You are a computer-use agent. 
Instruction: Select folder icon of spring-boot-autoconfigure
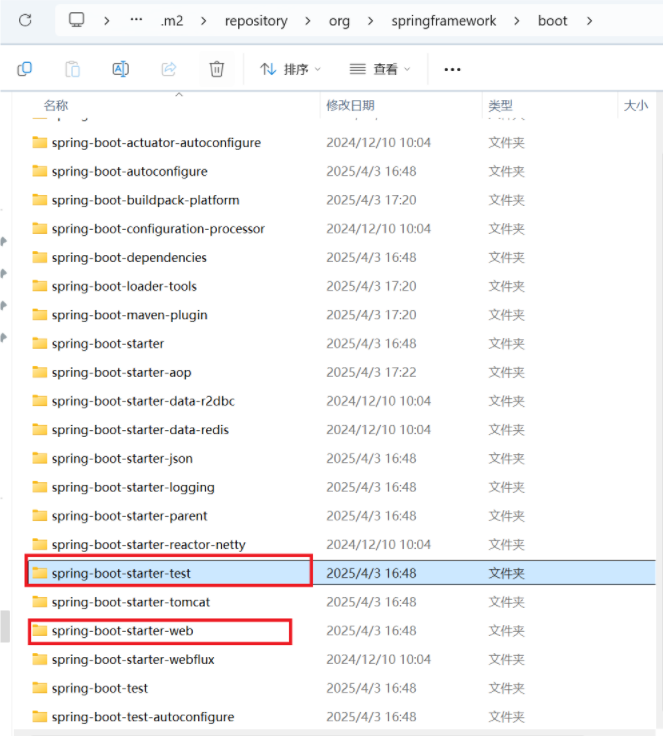point(39,171)
